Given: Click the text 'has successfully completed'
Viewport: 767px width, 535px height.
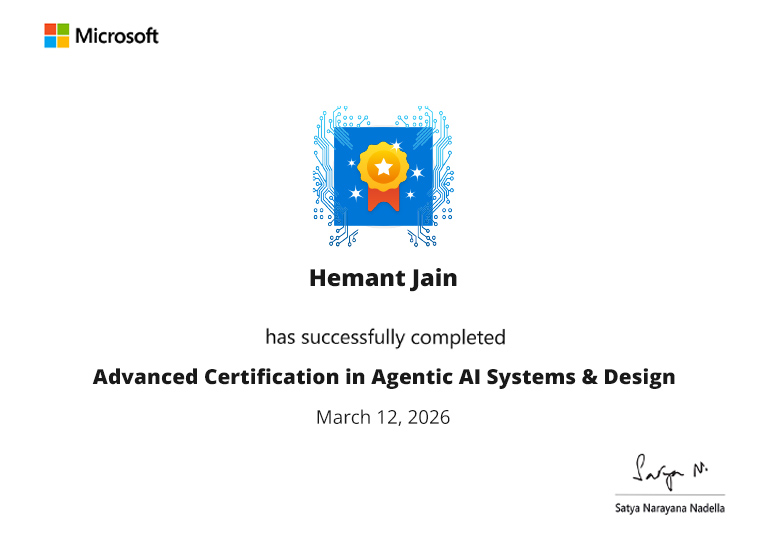Looking at the screenshot, I should click(x=385, y=337).
